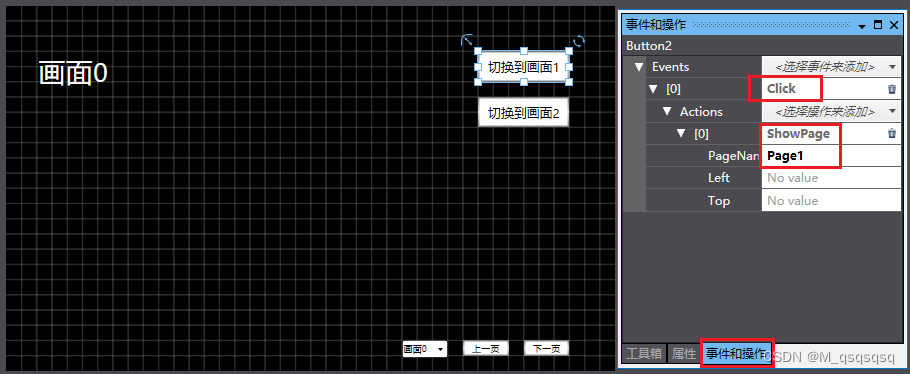Switch to the 工具箱 tab
The height and width of the screenshot is (374, 910).
(x=644, y=354)
